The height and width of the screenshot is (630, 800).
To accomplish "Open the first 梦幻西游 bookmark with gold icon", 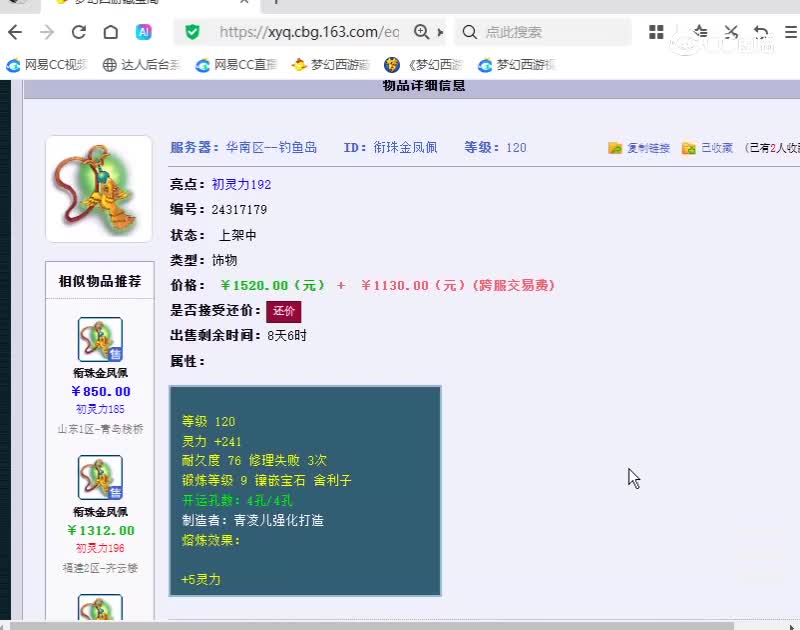I will tap(330, 65).
